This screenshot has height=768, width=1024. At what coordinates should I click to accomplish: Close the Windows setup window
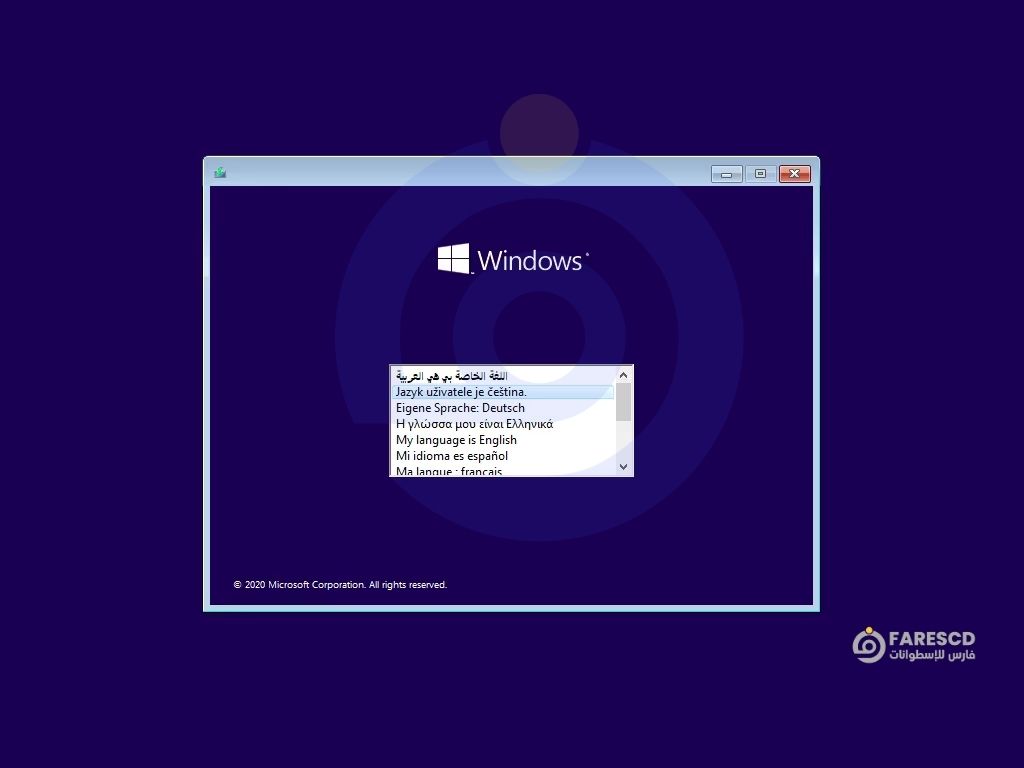click(795, 174)
